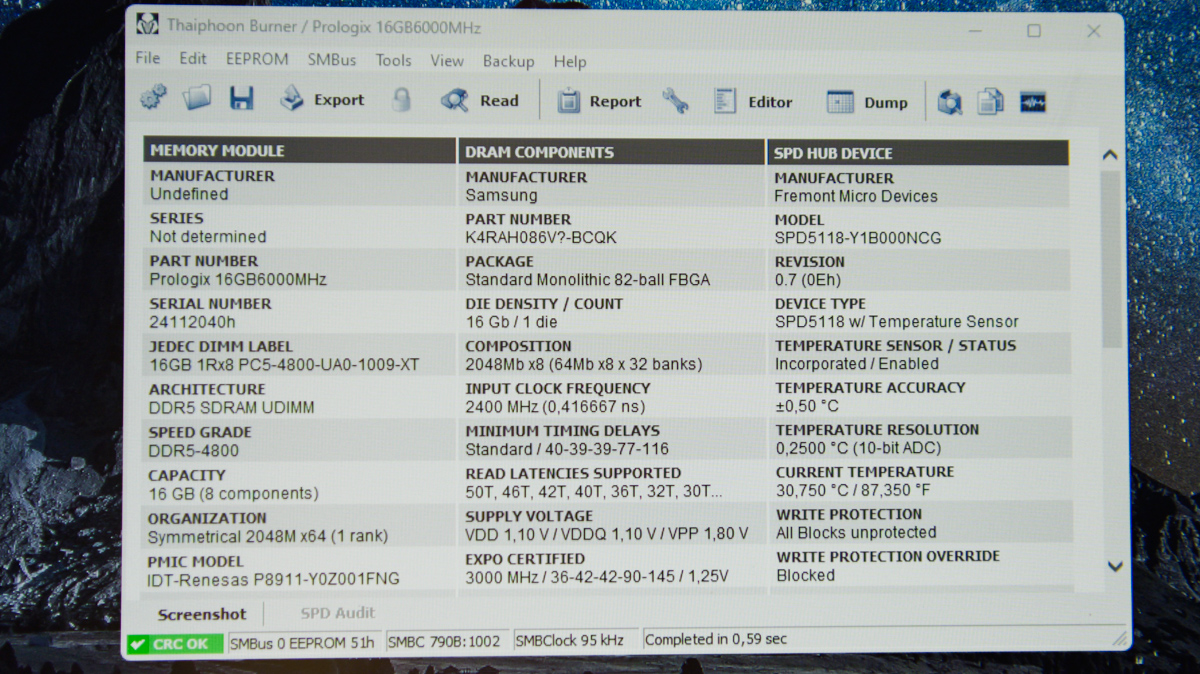Screen dimensions: 1200x674
Task: Click the green CRC OK status indicator
Action: [x=175, y=644]
